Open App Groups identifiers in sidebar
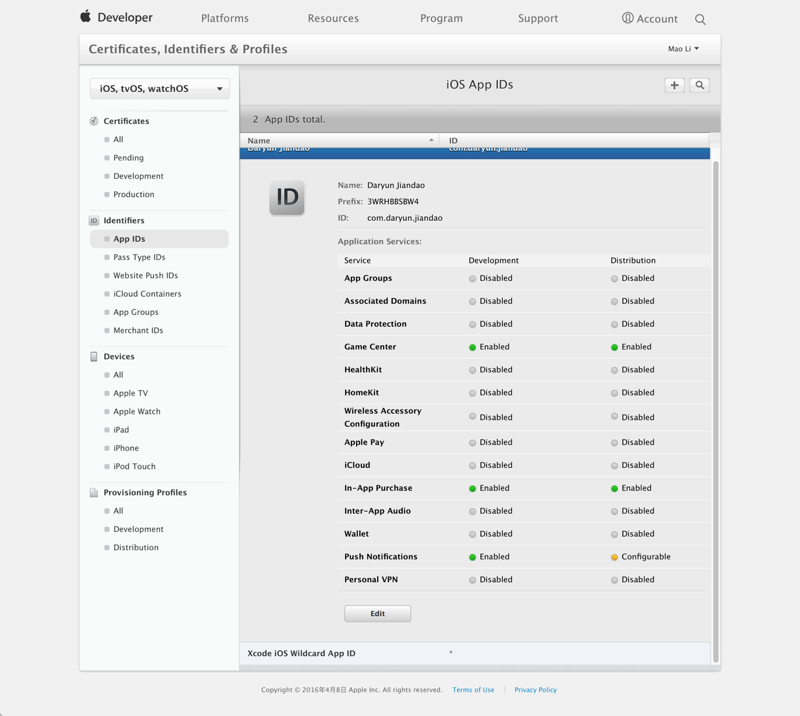Image resolution: width=800 pixels, height=716 pixels. point(136,312)
